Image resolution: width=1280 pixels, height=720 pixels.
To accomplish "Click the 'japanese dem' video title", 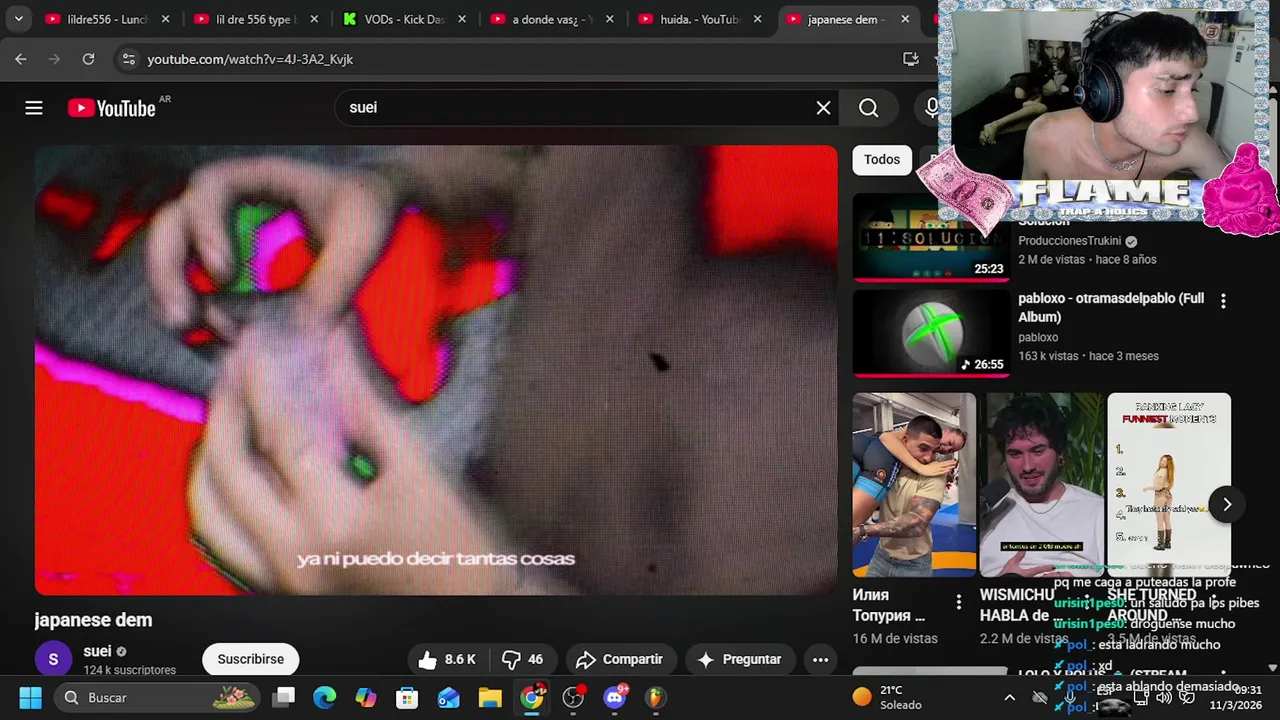I will click(93, 620).
